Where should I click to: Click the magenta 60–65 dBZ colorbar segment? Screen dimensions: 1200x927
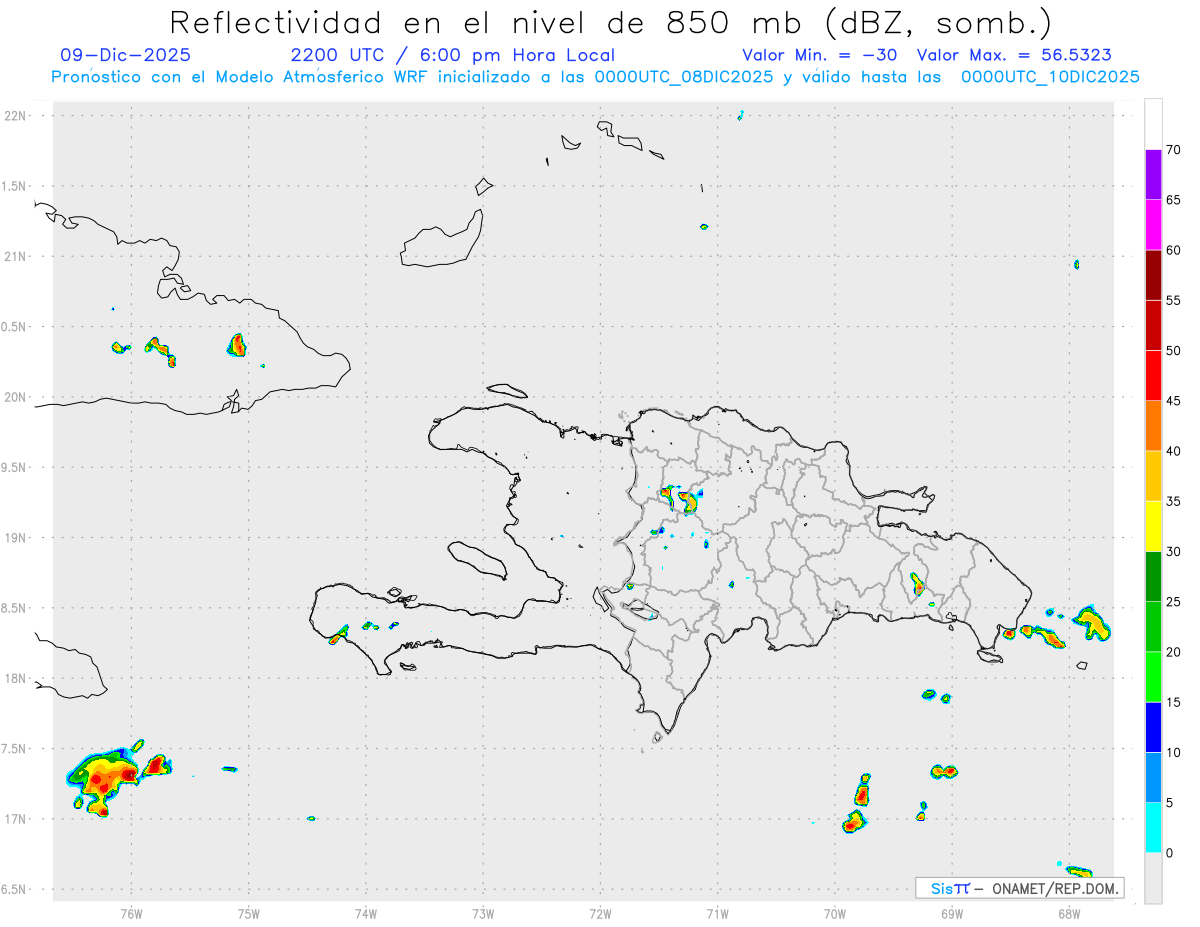tap(1153, 225)
